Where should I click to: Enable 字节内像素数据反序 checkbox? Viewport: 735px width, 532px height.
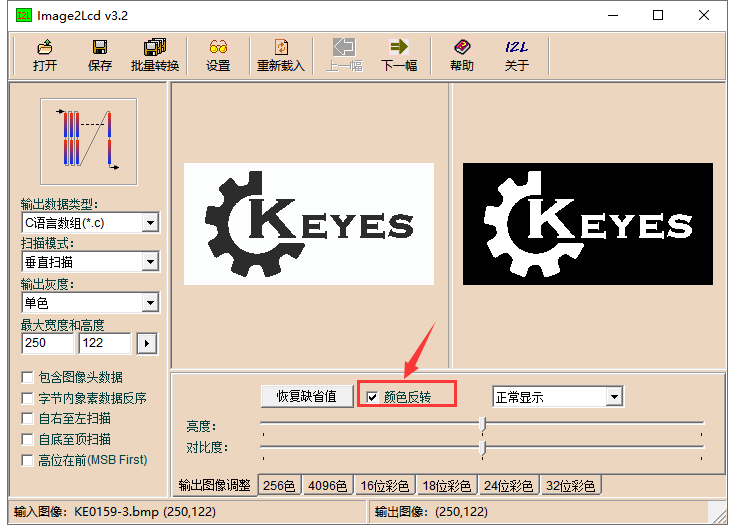28,398
